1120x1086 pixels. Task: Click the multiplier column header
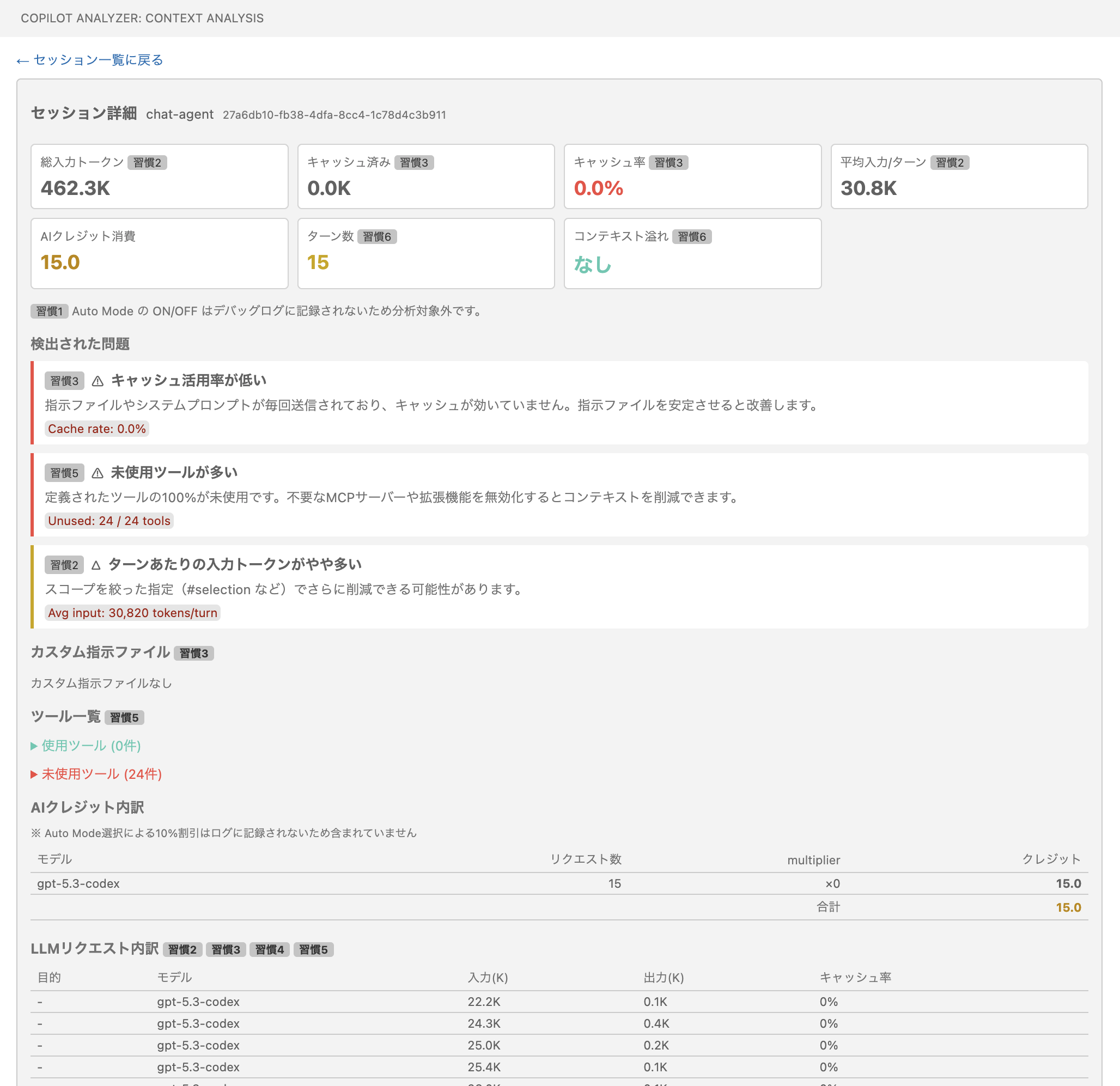pos(813,861)
